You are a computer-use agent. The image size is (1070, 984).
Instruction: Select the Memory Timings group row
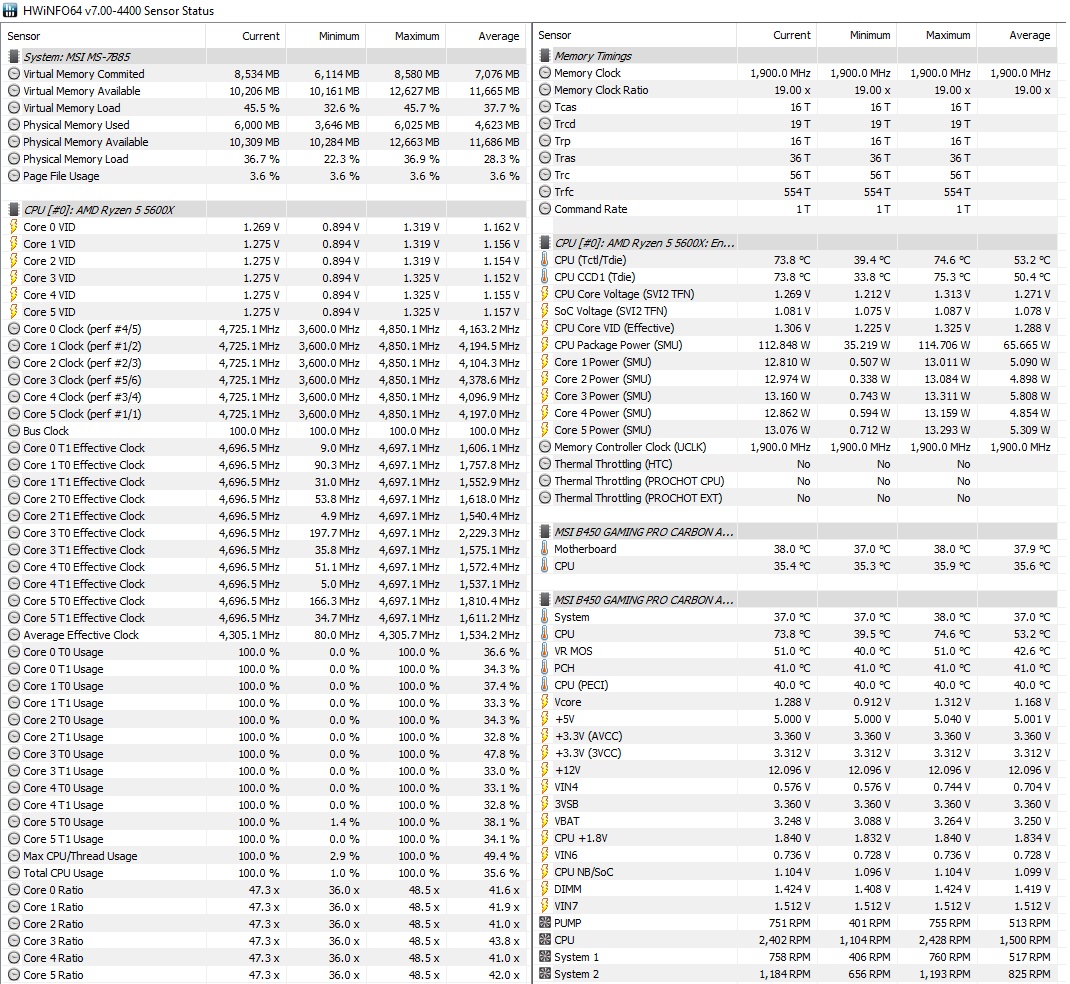(796, 56)
